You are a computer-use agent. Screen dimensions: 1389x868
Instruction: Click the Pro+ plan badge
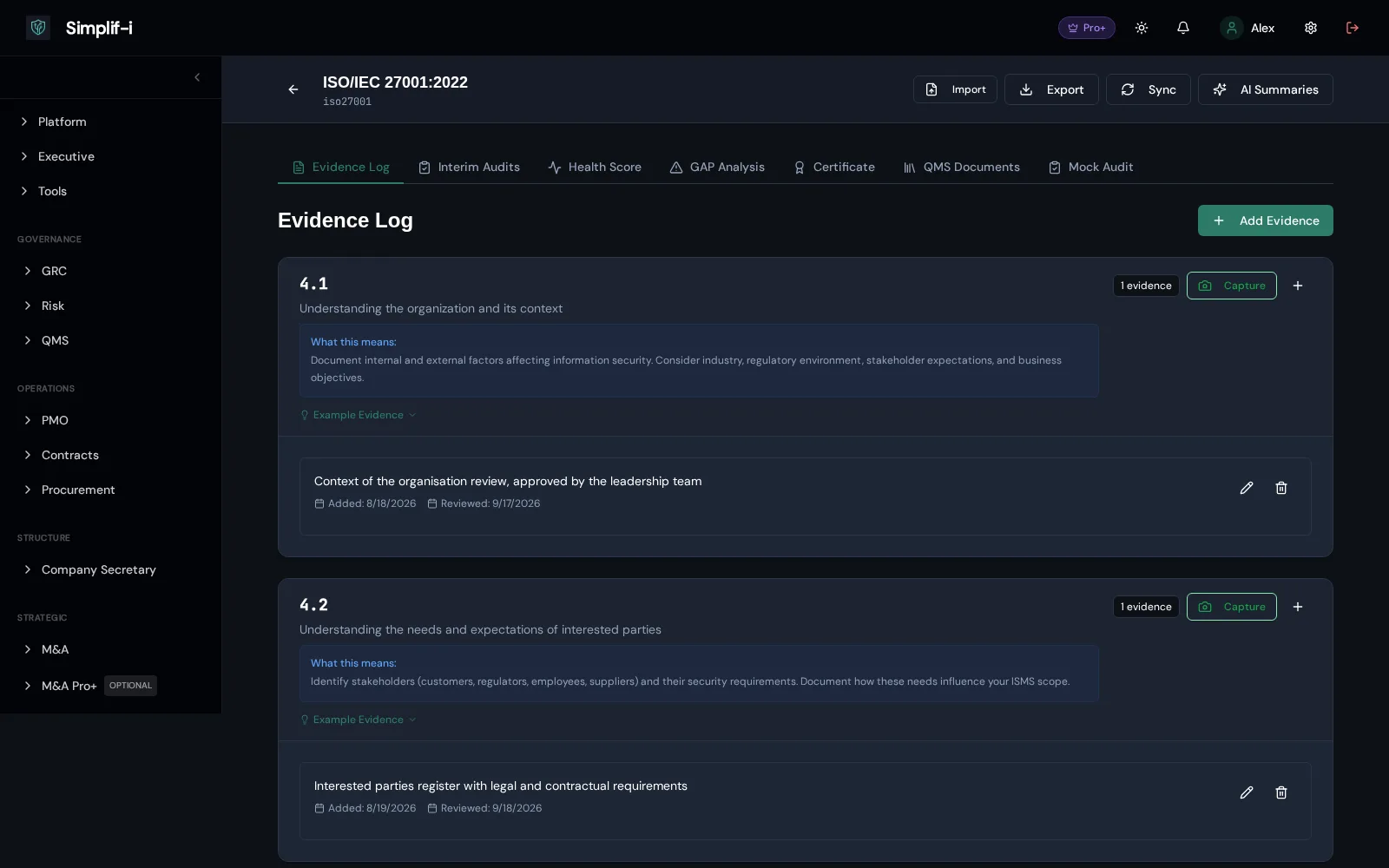(x=1087, y=28)
